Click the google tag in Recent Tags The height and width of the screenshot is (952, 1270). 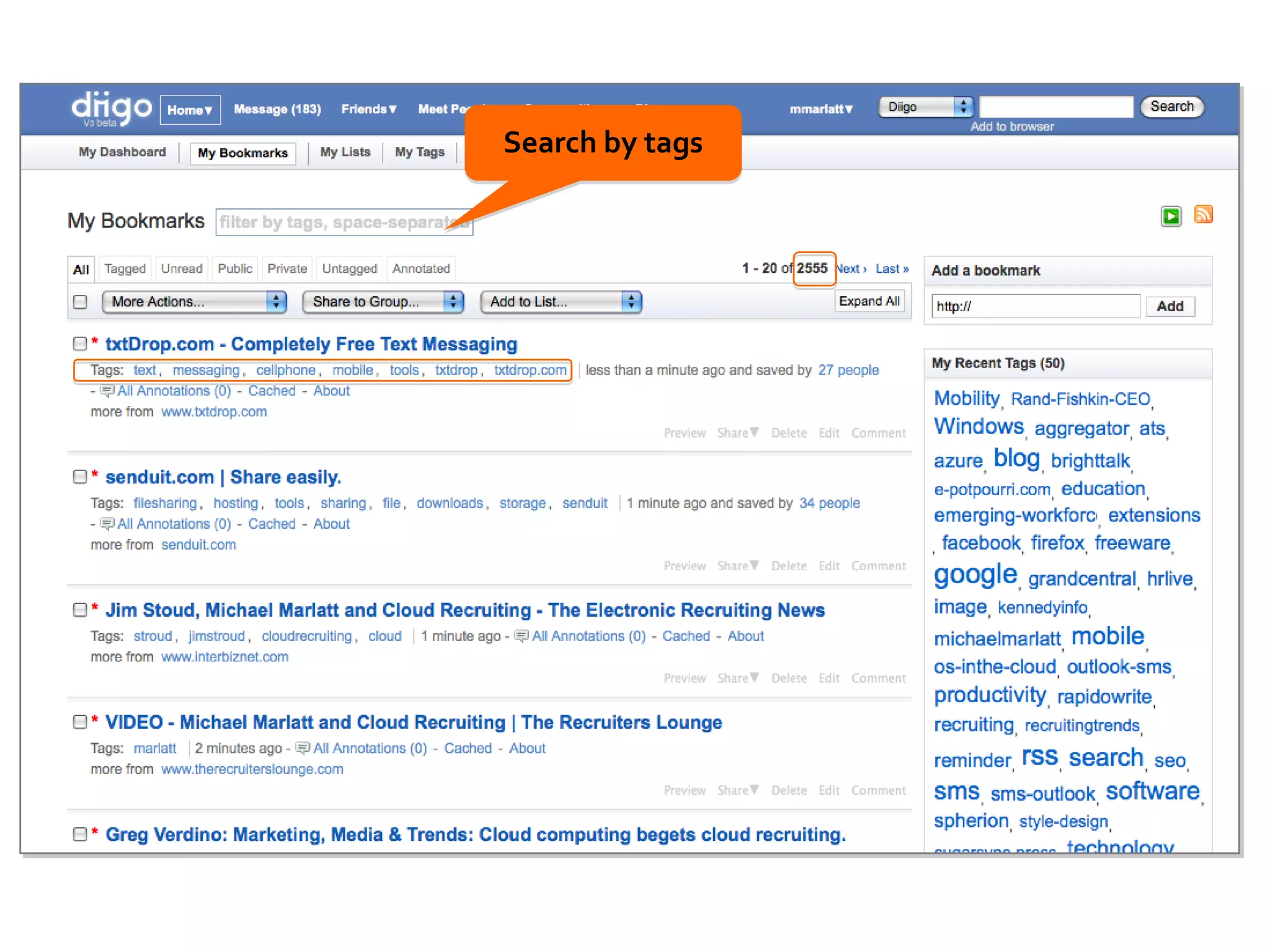975,575
